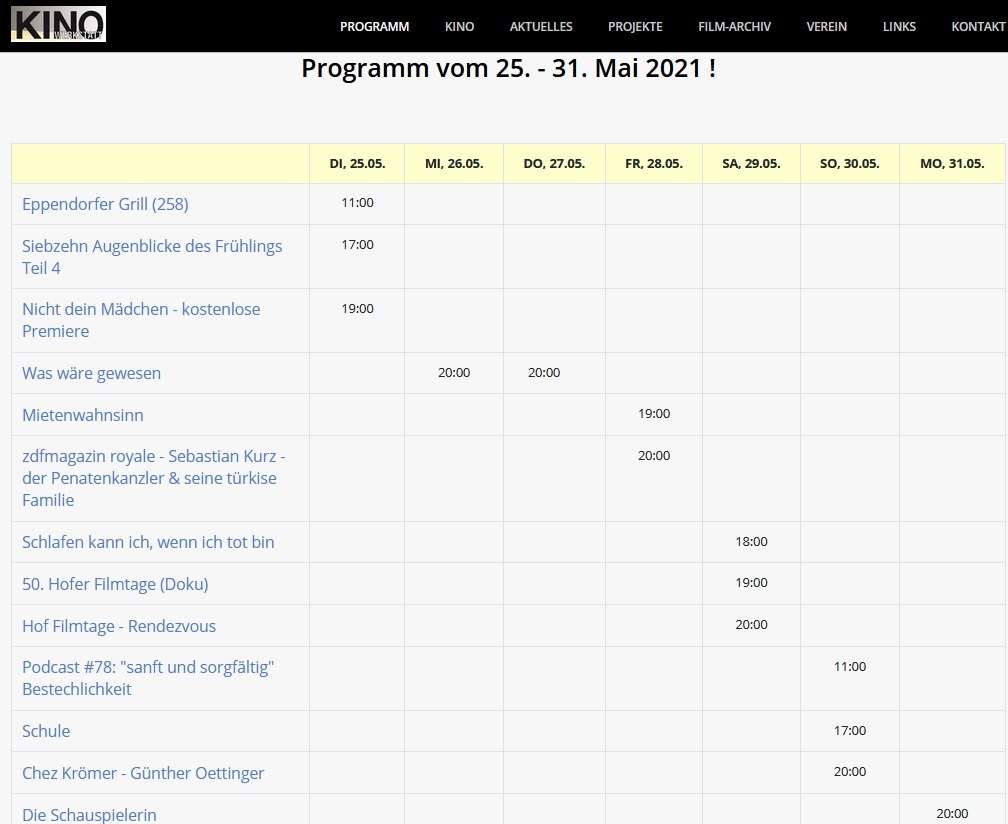Open the Eppendorfer Grill (258) film link
Image resolution: width=1008 pixels, height=824 pixels.
[x=105, y=204]
